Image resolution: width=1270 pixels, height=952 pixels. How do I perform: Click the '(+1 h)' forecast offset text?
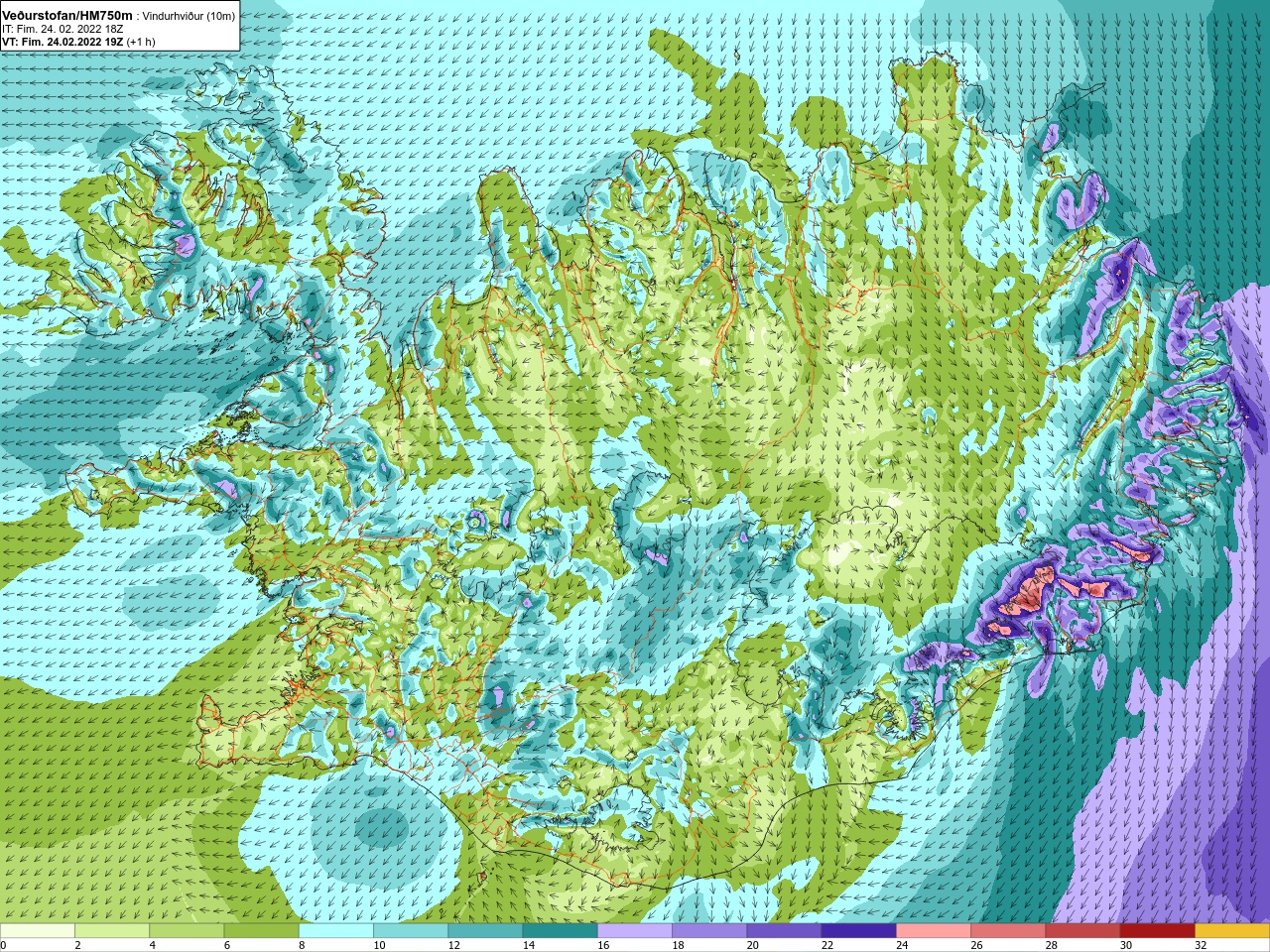[x=141, y=42]
